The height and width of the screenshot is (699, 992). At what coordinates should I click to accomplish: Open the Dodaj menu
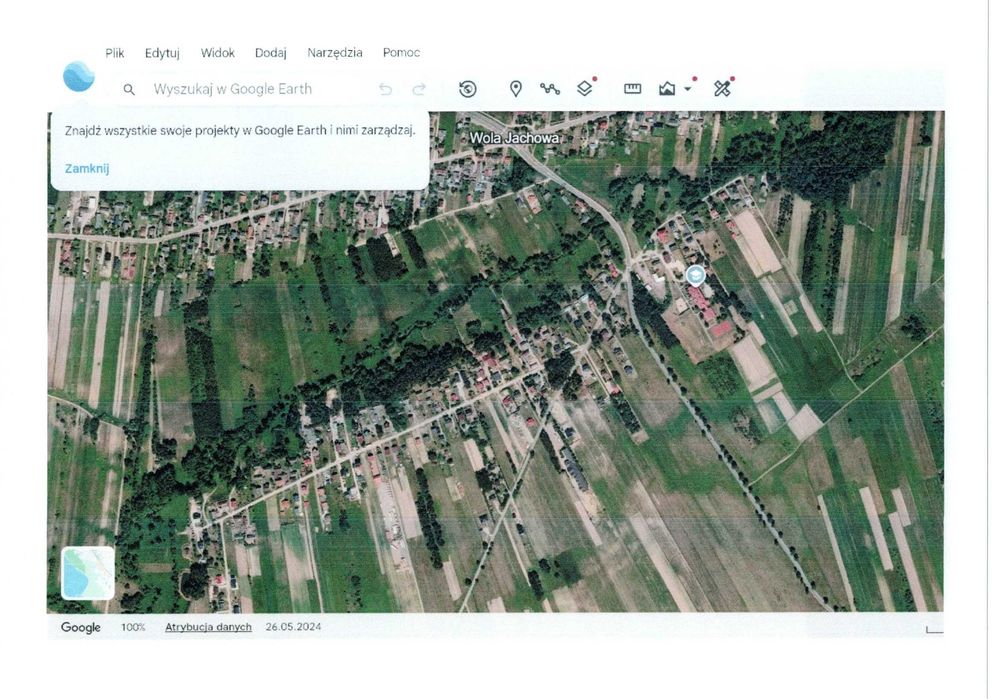pyautogui.click(x=271, y=53)
